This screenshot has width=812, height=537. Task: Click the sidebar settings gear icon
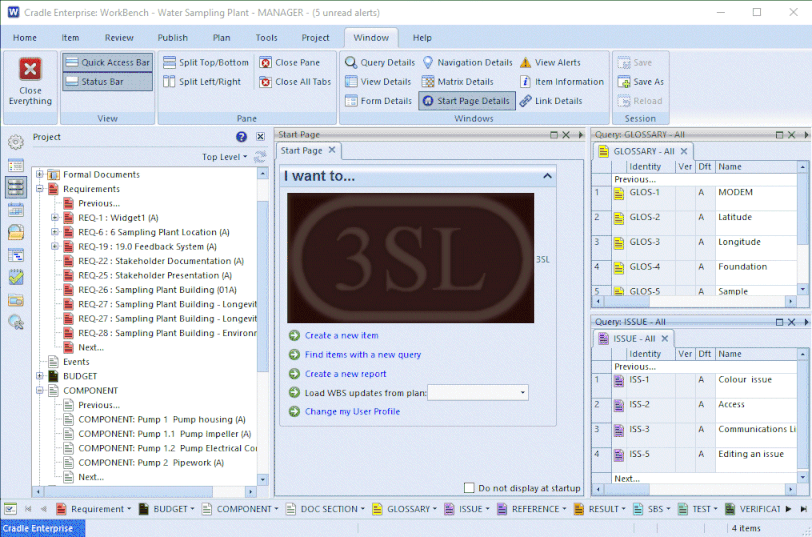pos(16,142)
